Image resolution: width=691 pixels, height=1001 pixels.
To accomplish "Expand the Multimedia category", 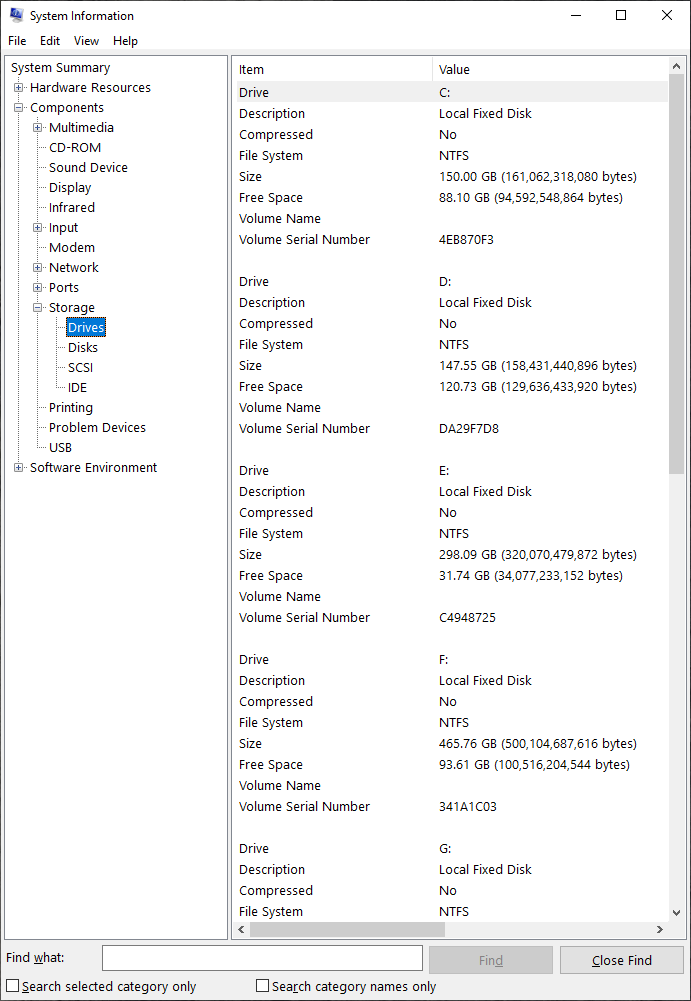I will pos(38,128).
